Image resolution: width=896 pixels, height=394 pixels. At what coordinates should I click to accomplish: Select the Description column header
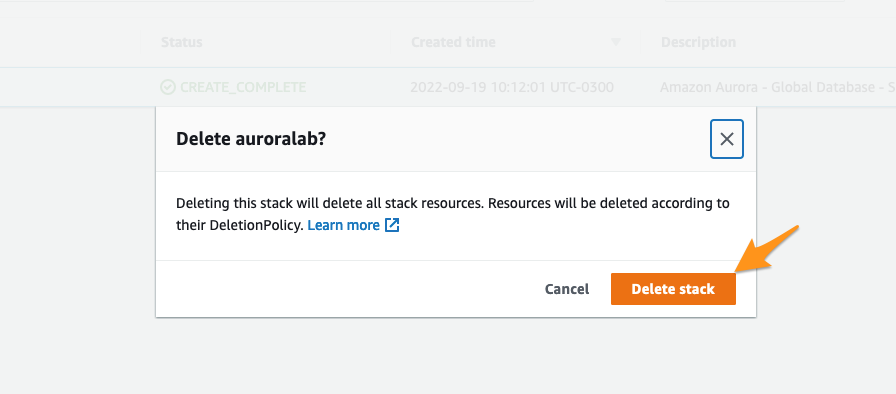pos(698,42)
